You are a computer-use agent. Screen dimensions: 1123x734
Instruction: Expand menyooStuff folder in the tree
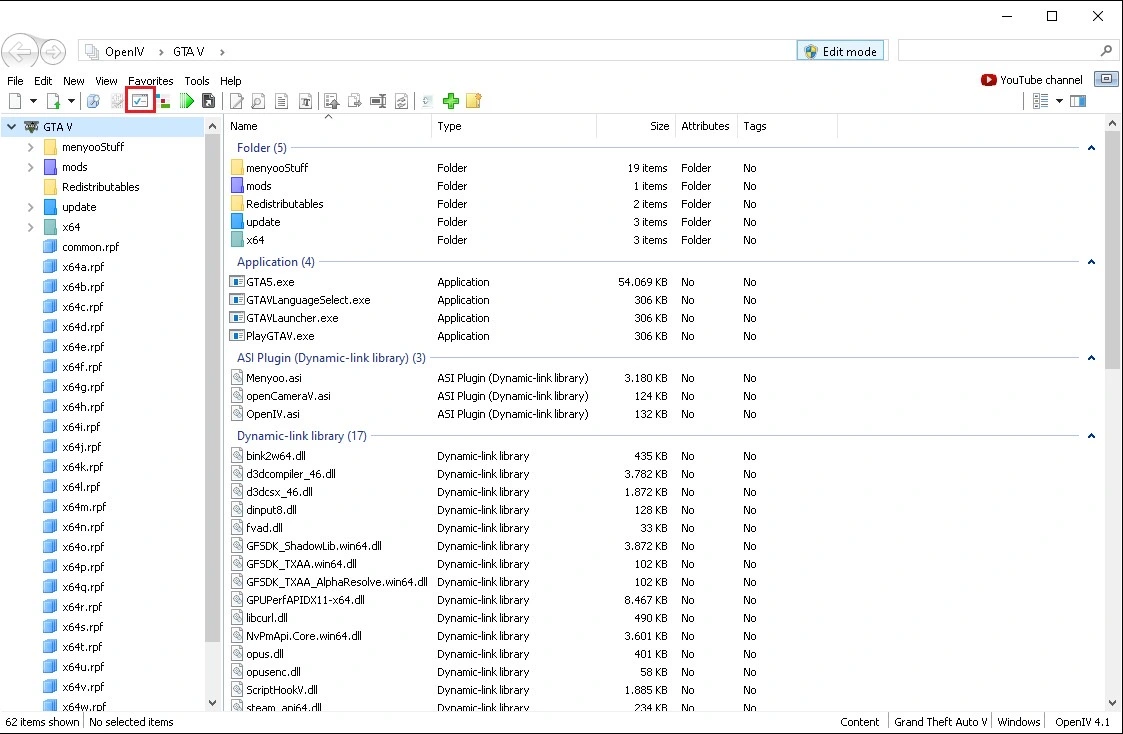pyautogui.click(x=30, y=147)
